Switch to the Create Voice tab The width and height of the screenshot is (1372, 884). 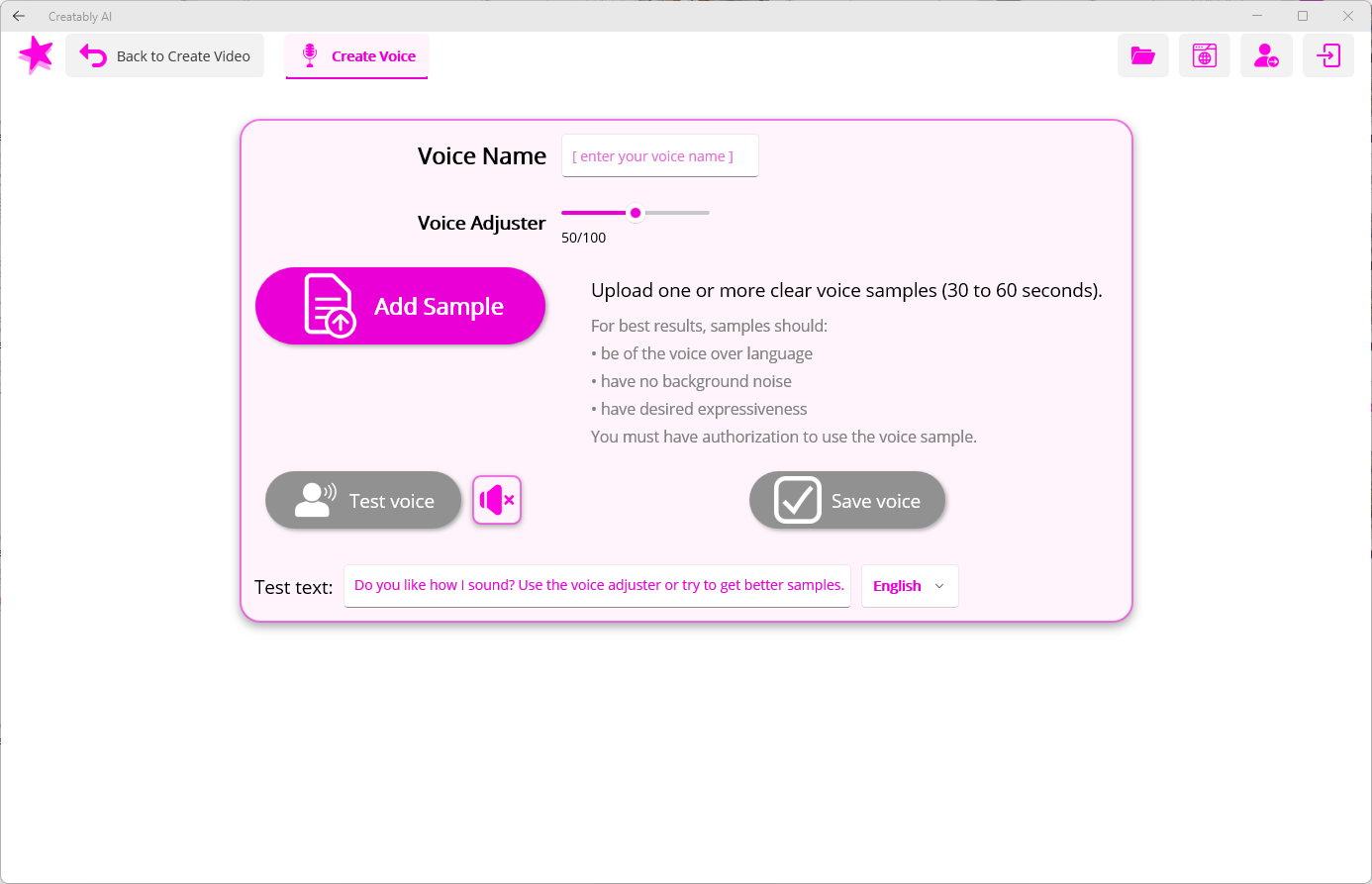(373, 55)
